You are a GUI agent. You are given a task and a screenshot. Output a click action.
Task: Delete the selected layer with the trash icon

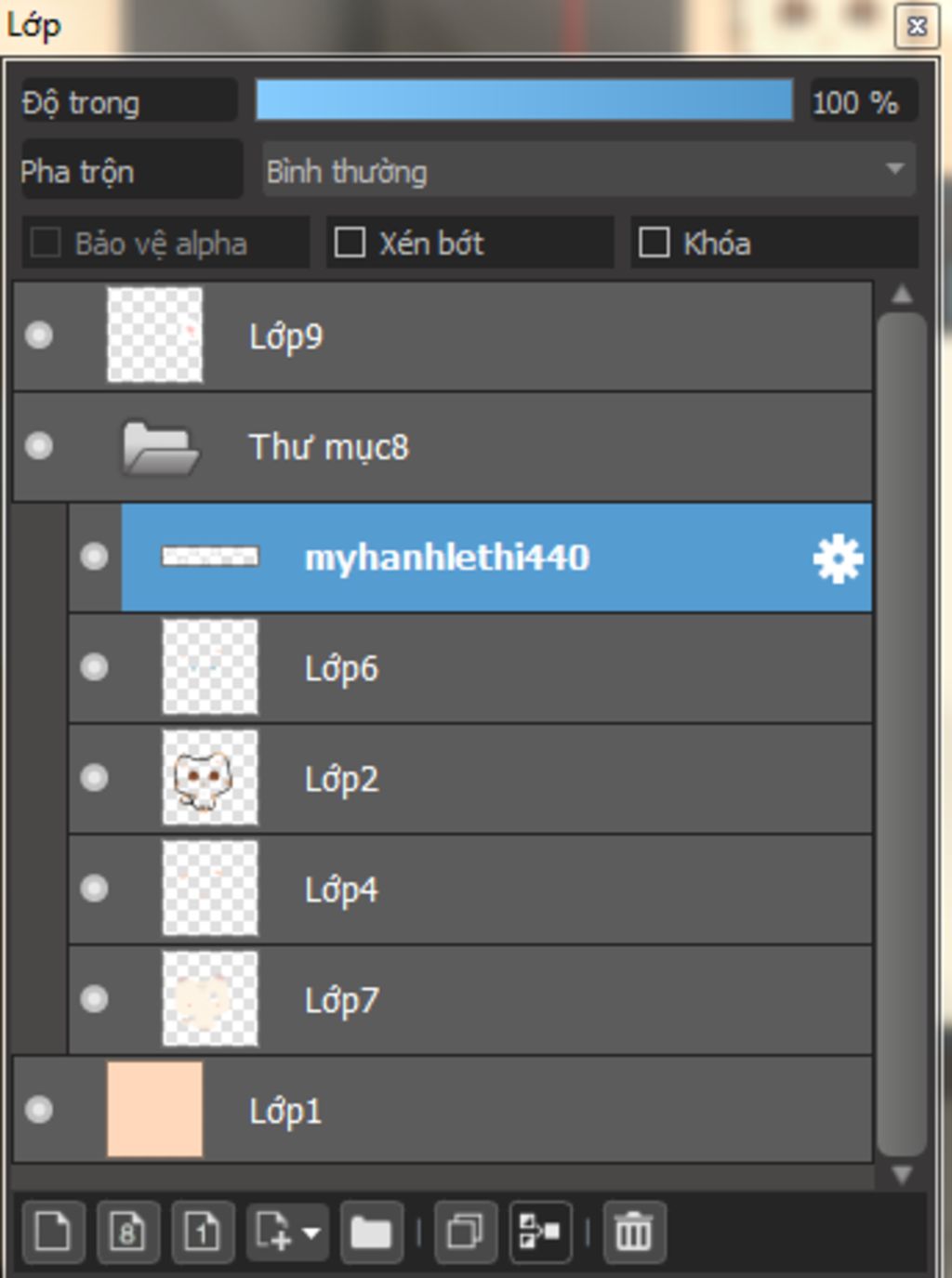(634, 1232)
